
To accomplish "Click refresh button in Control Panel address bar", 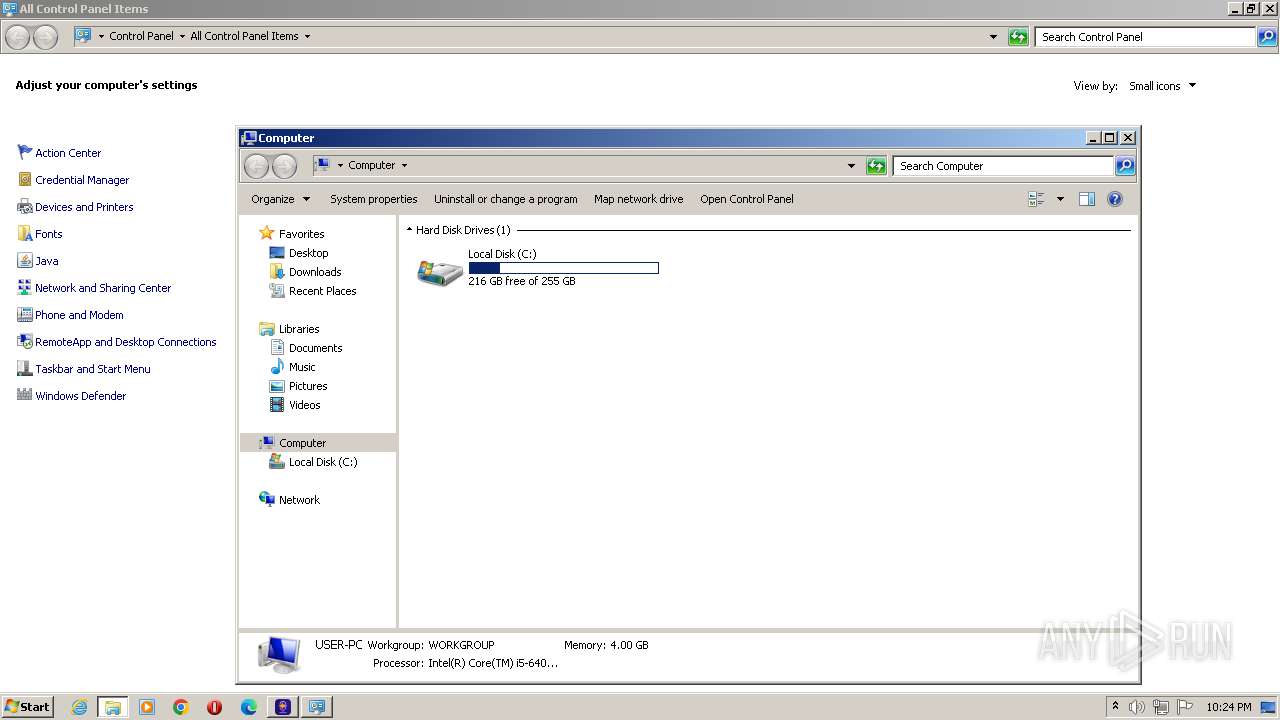I will point(1018,37).
